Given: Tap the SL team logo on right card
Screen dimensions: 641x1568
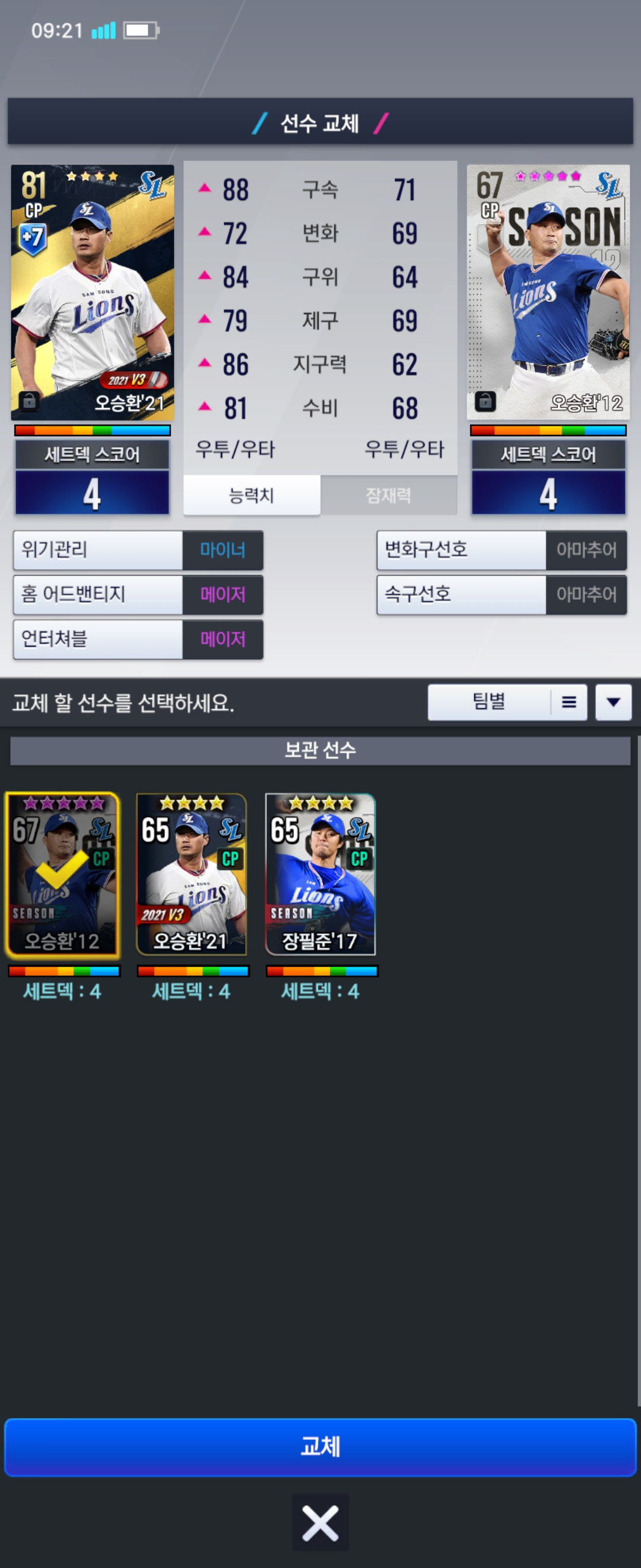Looking at the screenshot, I should point(610,185).
